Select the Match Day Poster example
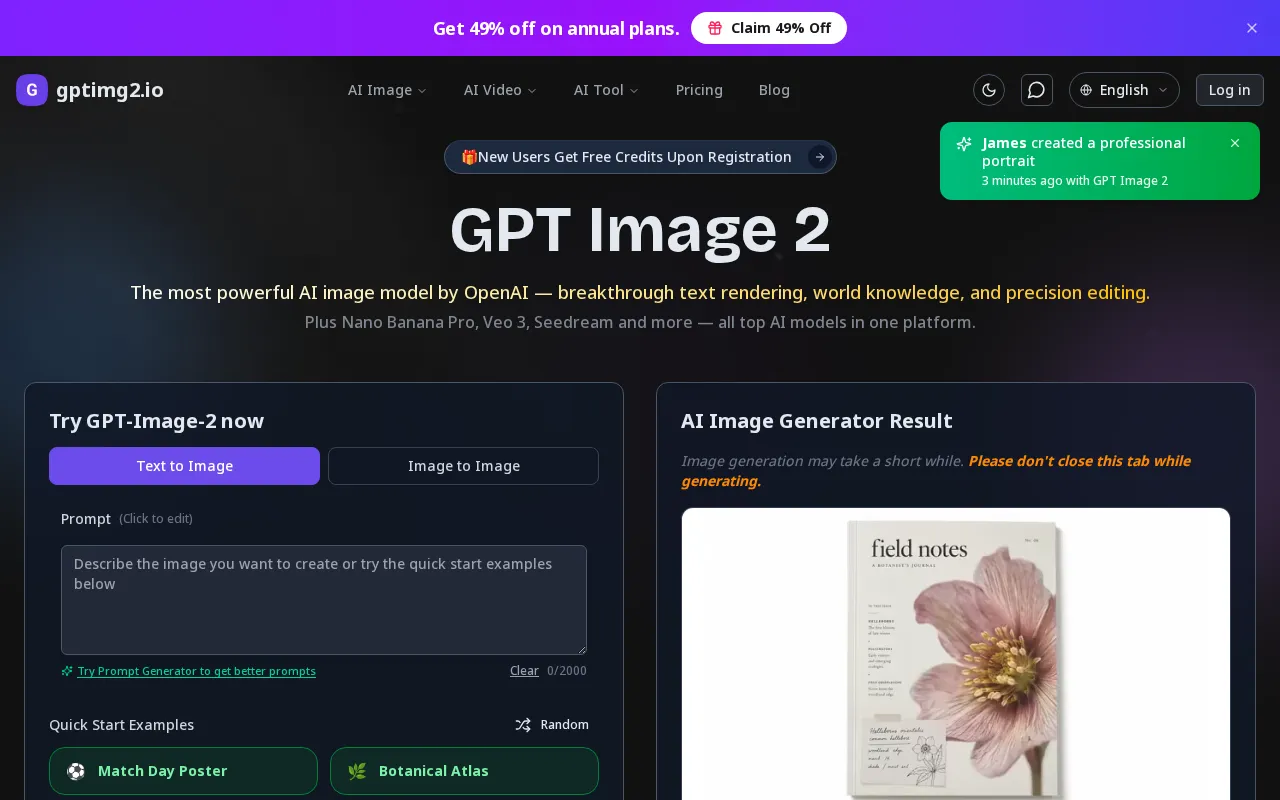The image size is (1280, 800). tap(183, 771)
